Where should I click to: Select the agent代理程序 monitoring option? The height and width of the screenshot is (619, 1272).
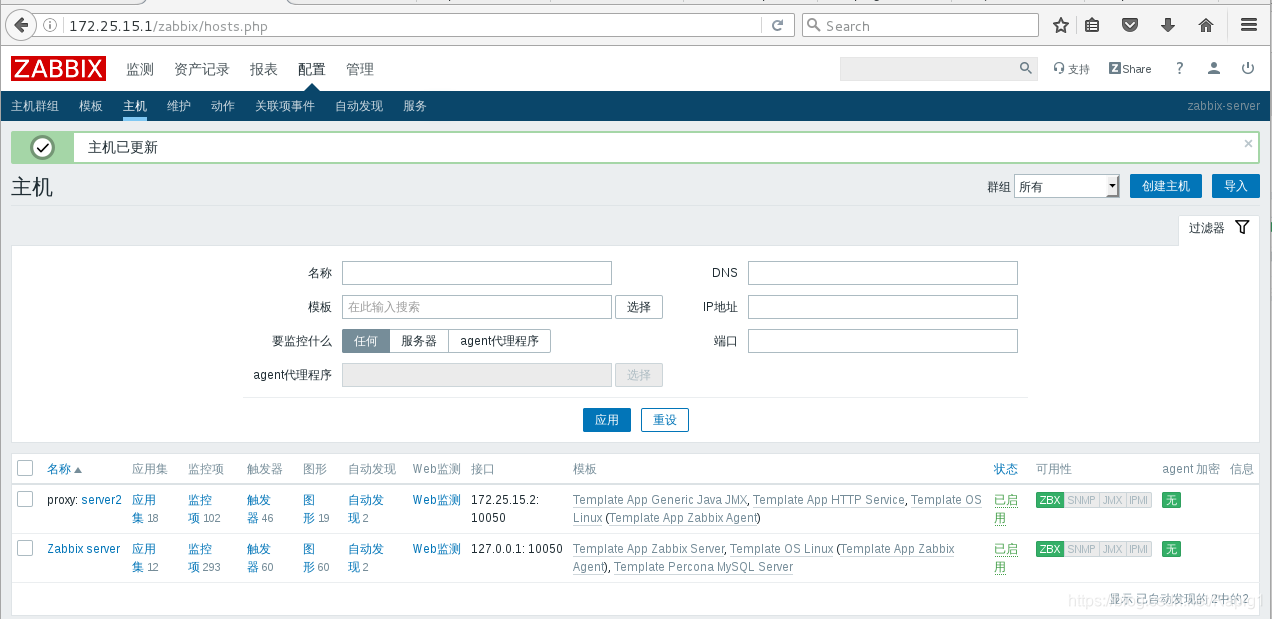[x=499, y=341]
